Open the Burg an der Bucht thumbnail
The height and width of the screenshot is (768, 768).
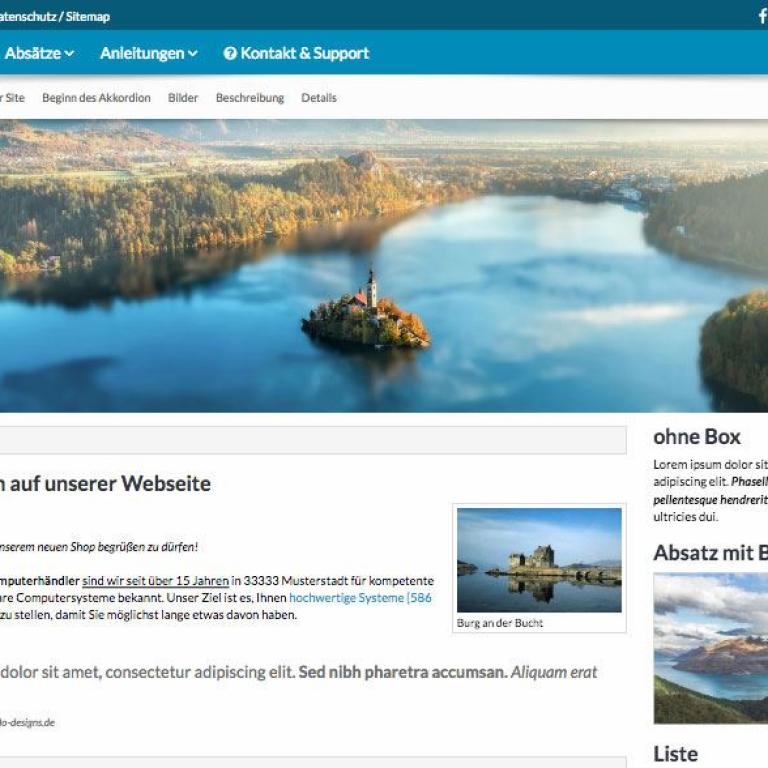(539, 560)
